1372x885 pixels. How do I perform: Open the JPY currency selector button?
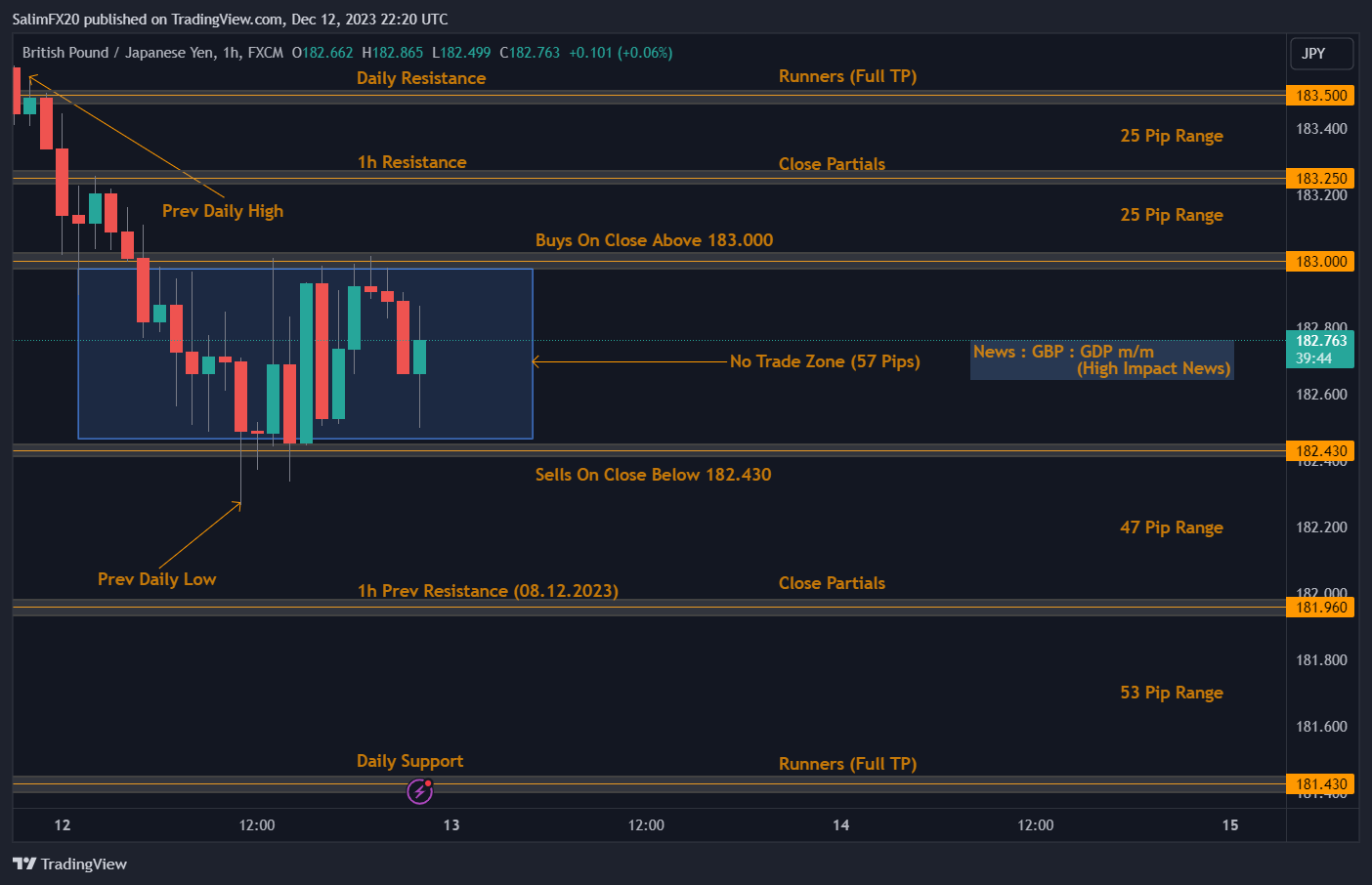tap(1321, 54)
